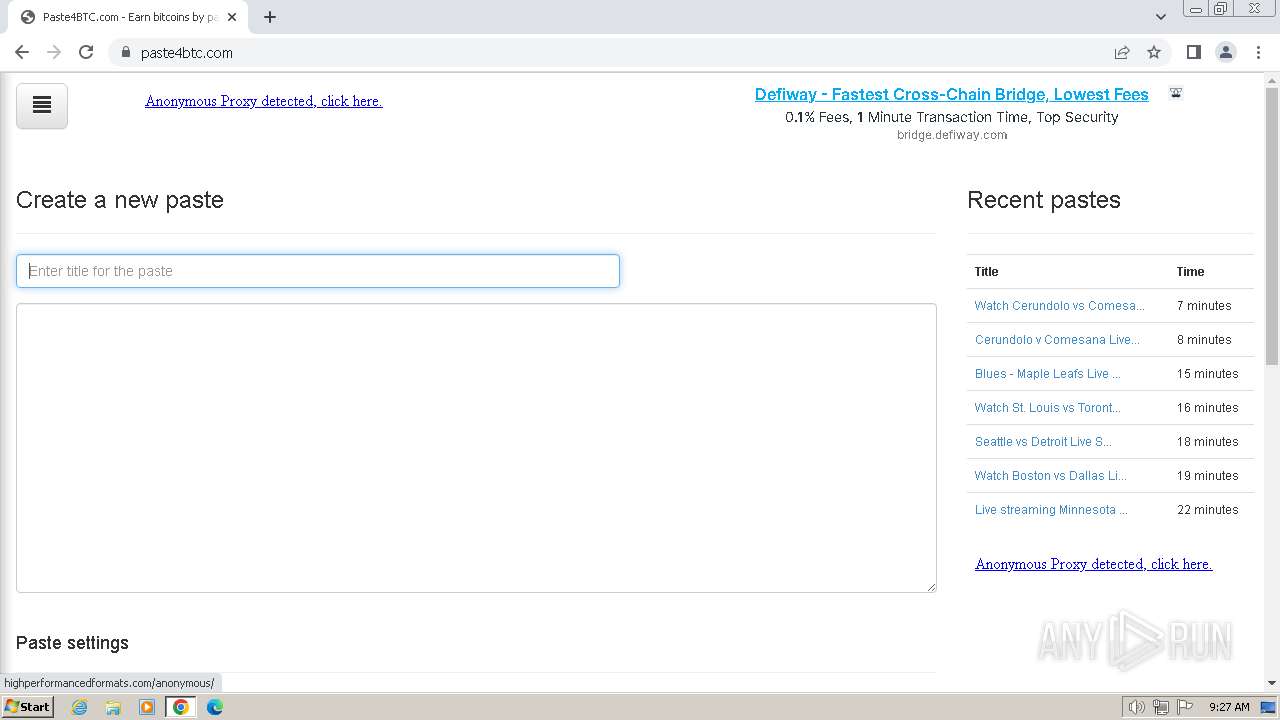Open 'Seattle vs Detroit Live S...' paste
Image resolution: width=1280 pixels, height=720 pixels.
coord(1043,442)
